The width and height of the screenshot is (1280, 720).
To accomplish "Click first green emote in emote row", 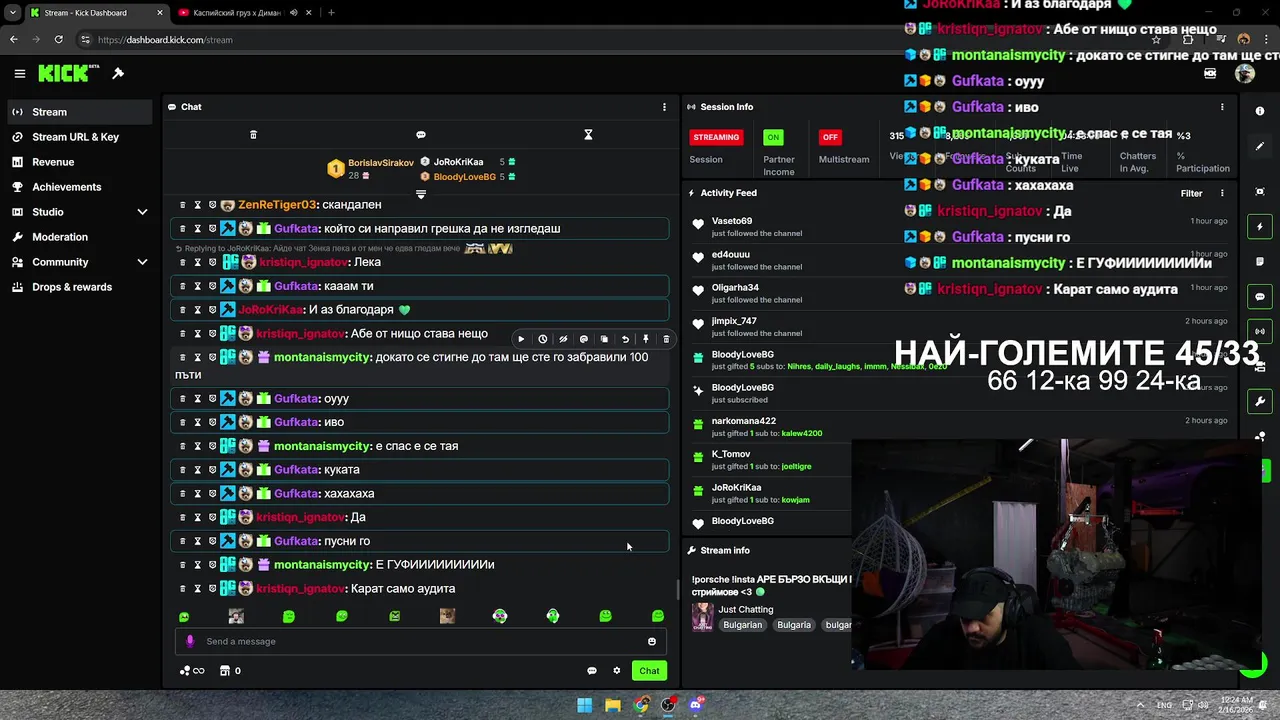I will 184,616.
